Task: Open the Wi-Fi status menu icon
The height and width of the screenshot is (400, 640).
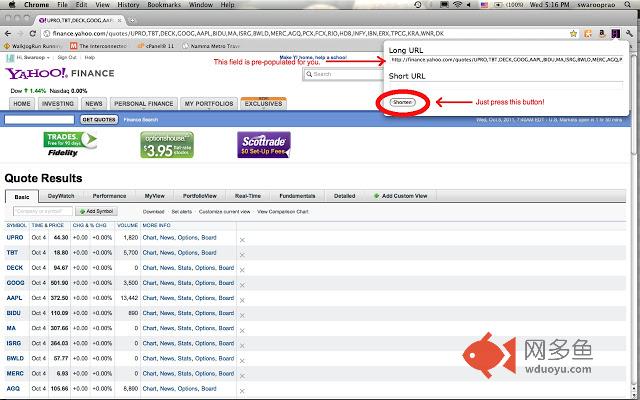Action: click(457, 5)
